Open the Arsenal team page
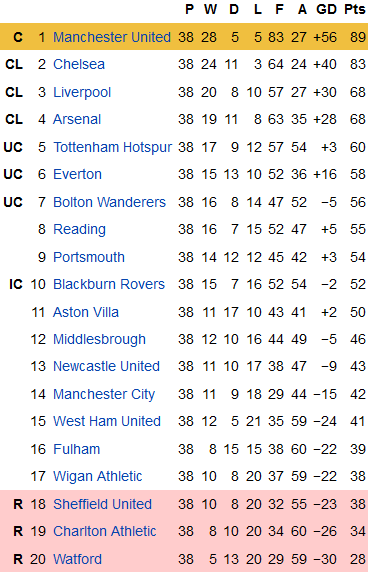 coord(77,119)
